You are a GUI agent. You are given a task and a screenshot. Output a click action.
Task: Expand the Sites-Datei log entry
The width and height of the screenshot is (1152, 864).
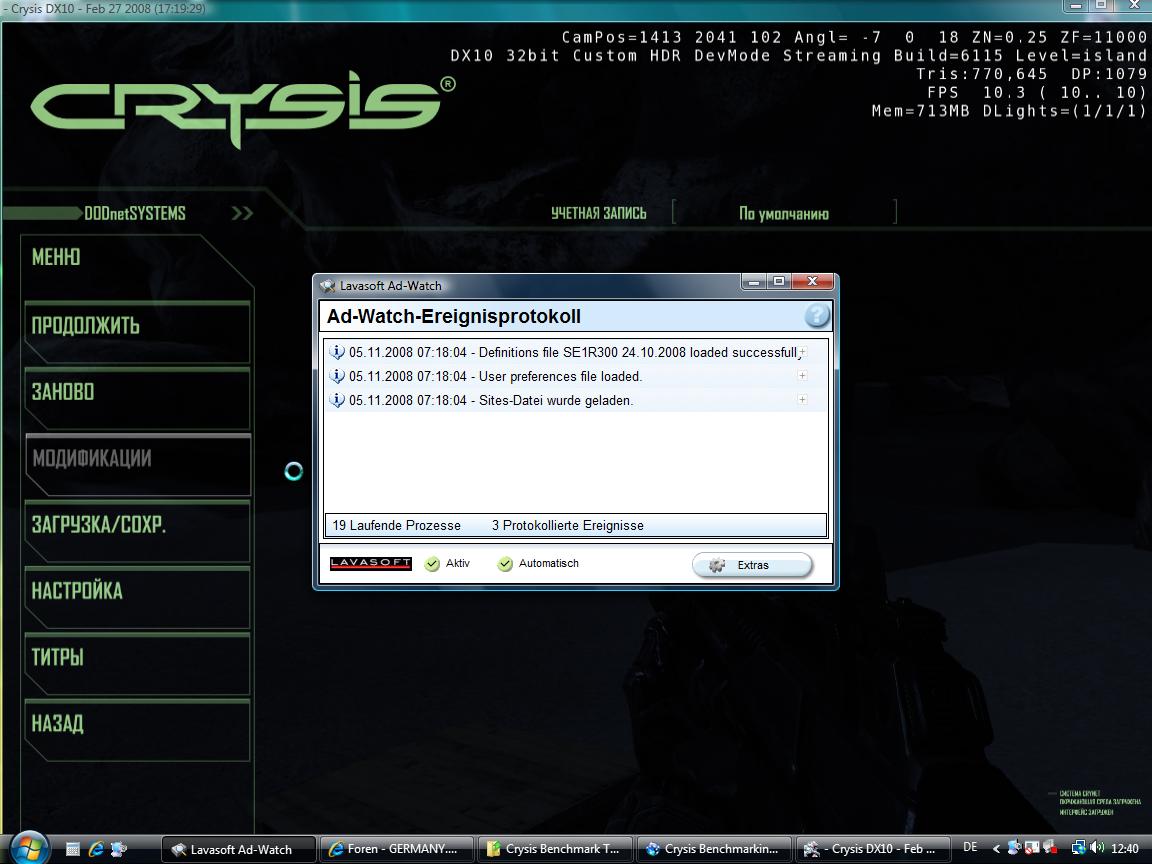coord(802,400)
